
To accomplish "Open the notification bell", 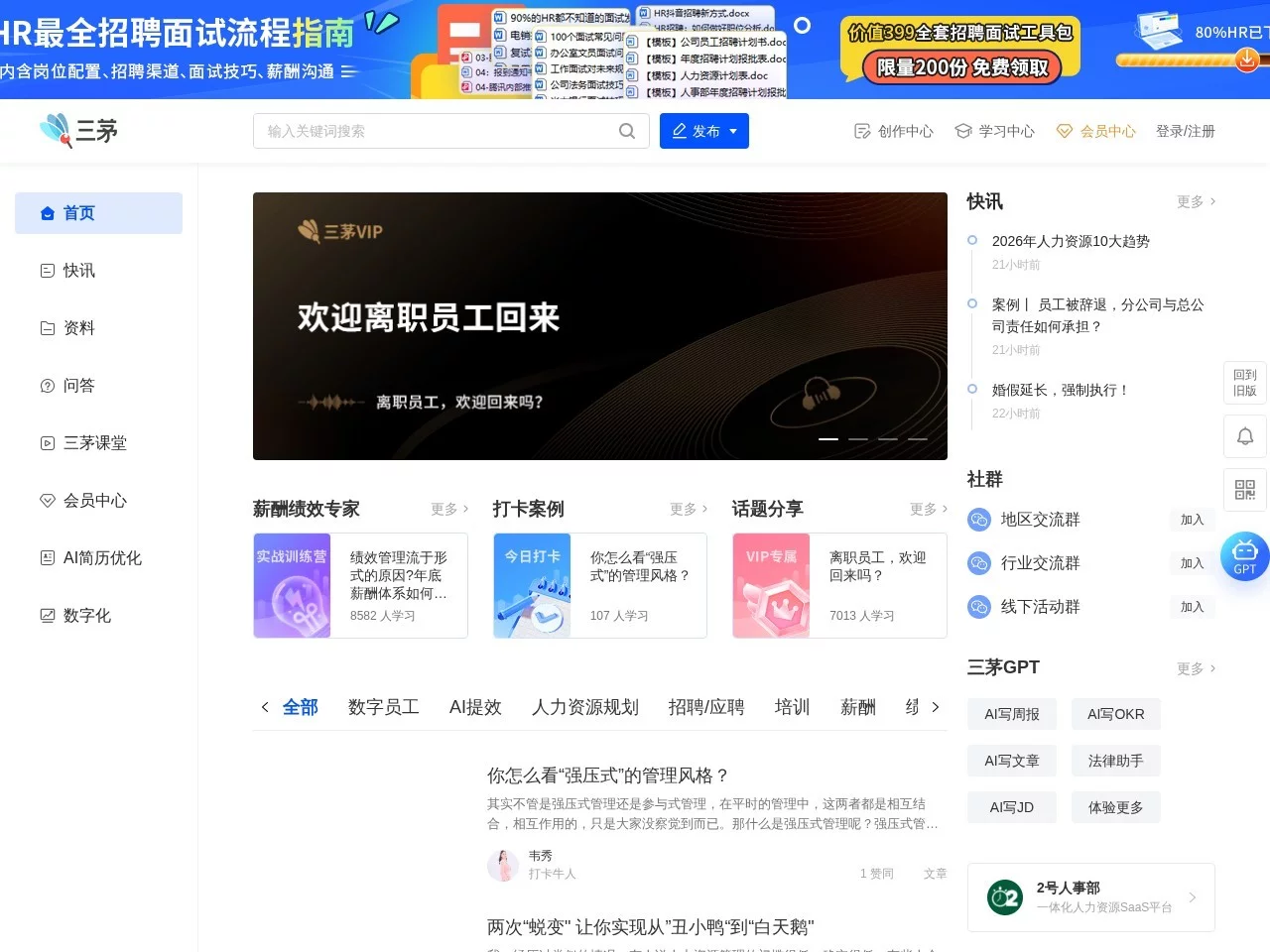I will point(1244,436).
